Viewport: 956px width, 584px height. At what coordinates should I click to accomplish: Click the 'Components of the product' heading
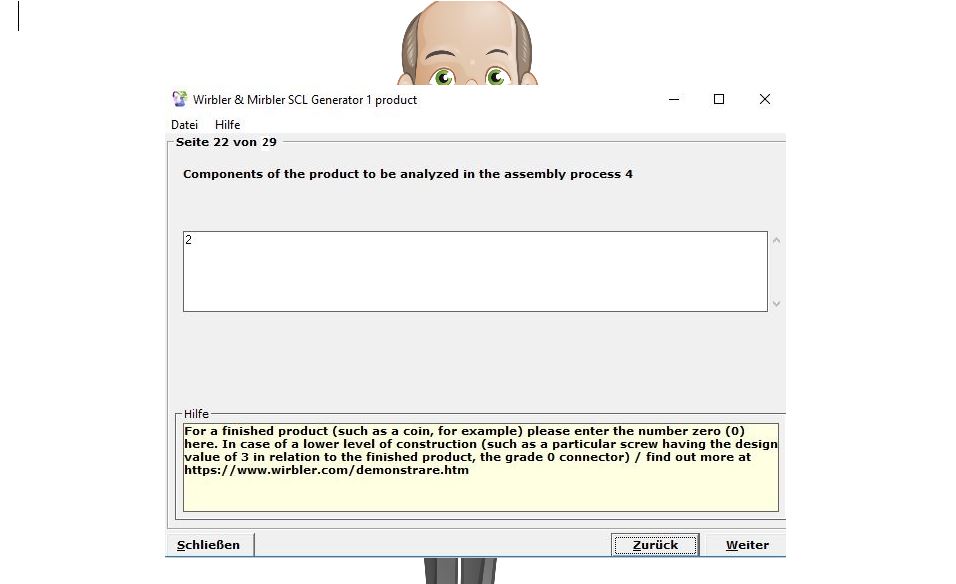(x=407, y=174)
